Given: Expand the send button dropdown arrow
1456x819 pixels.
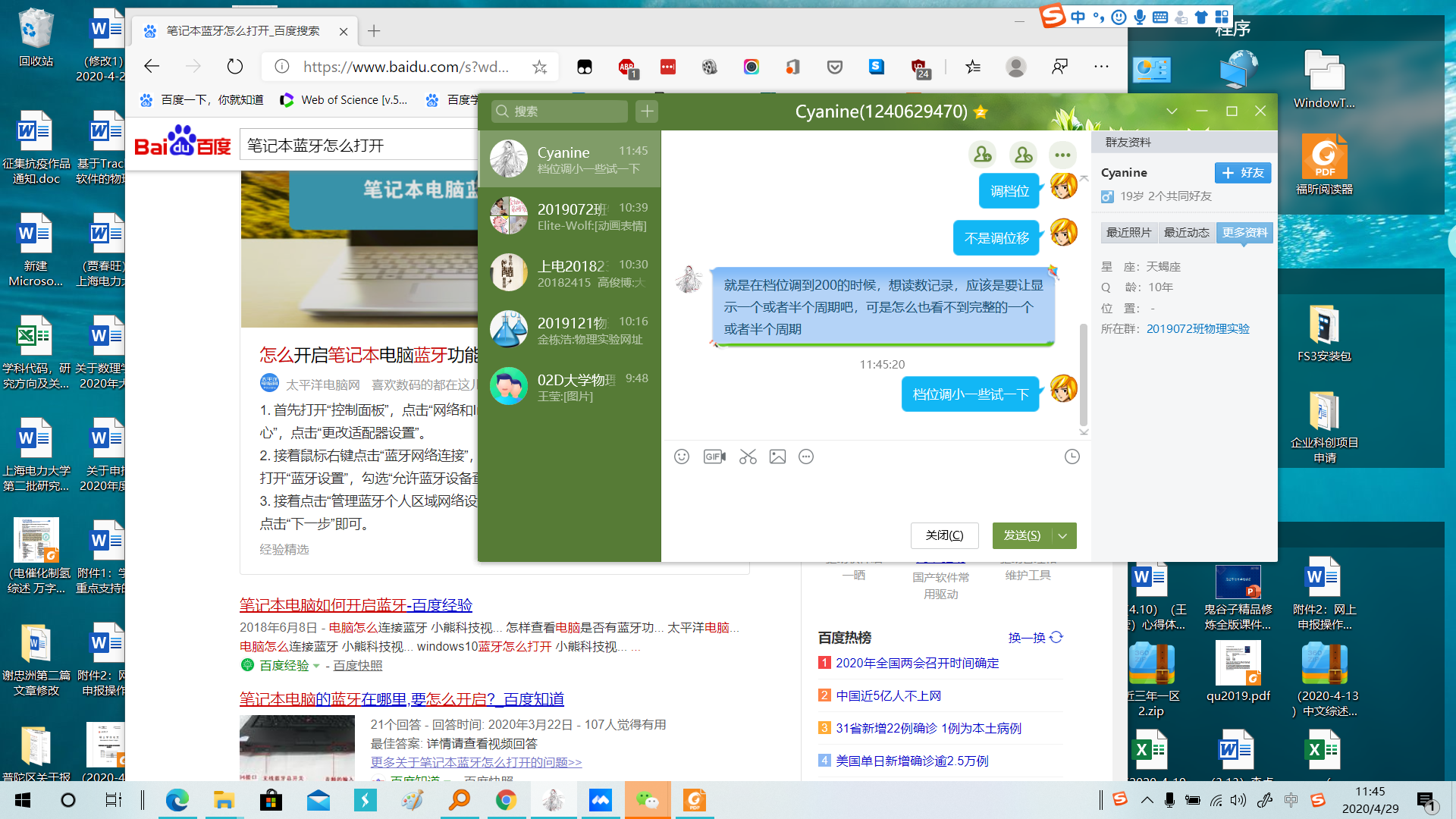Looking at the screenshot, I should [x=1063, y=535].
